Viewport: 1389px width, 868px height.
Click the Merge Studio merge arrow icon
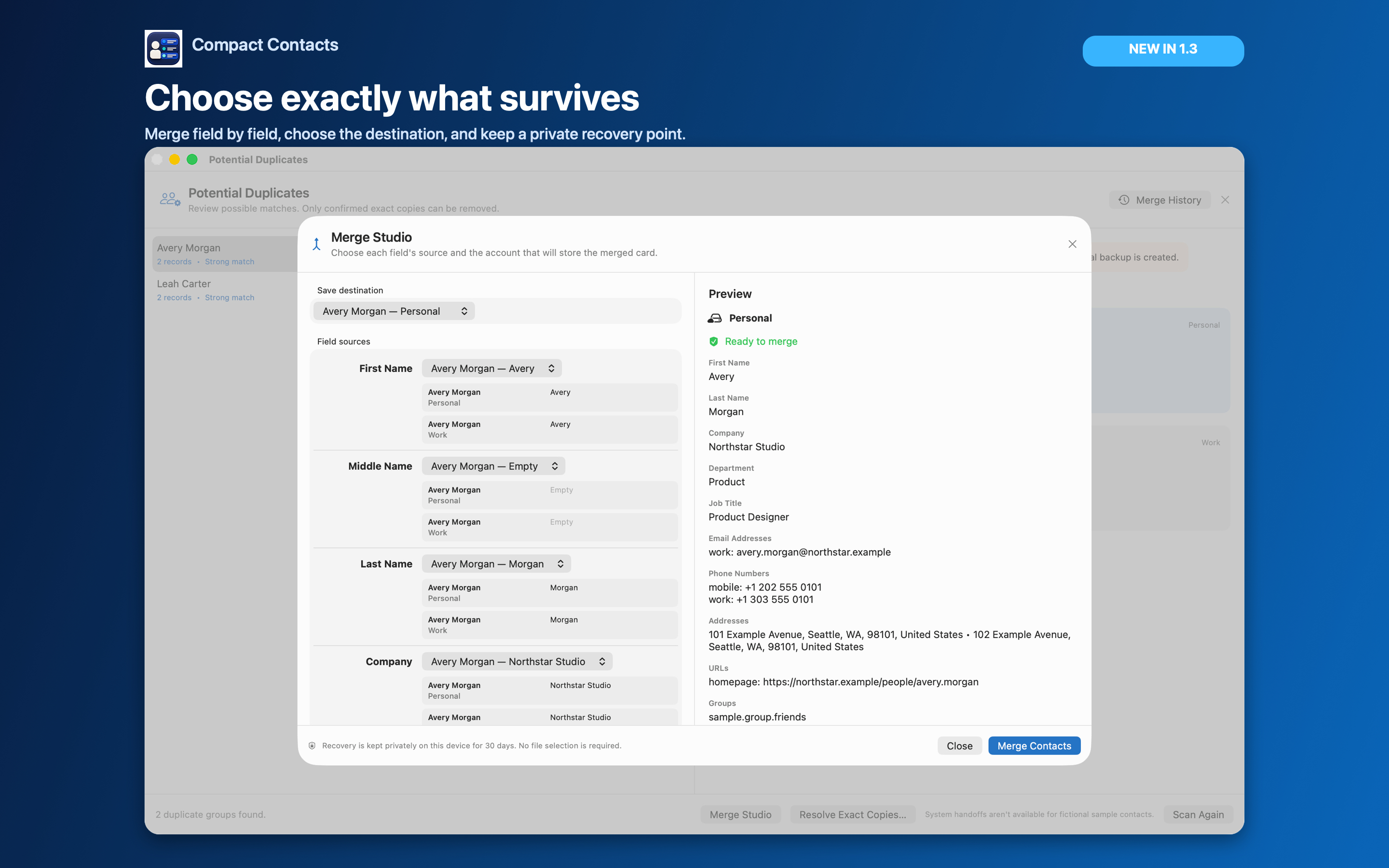pos(316,244)
